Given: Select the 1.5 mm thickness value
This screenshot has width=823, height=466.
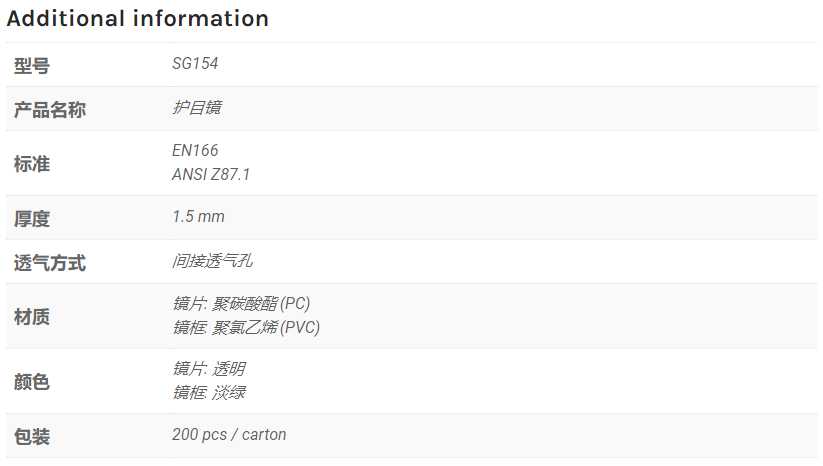Looking at the screenshot, I should [x=198, y=216].
